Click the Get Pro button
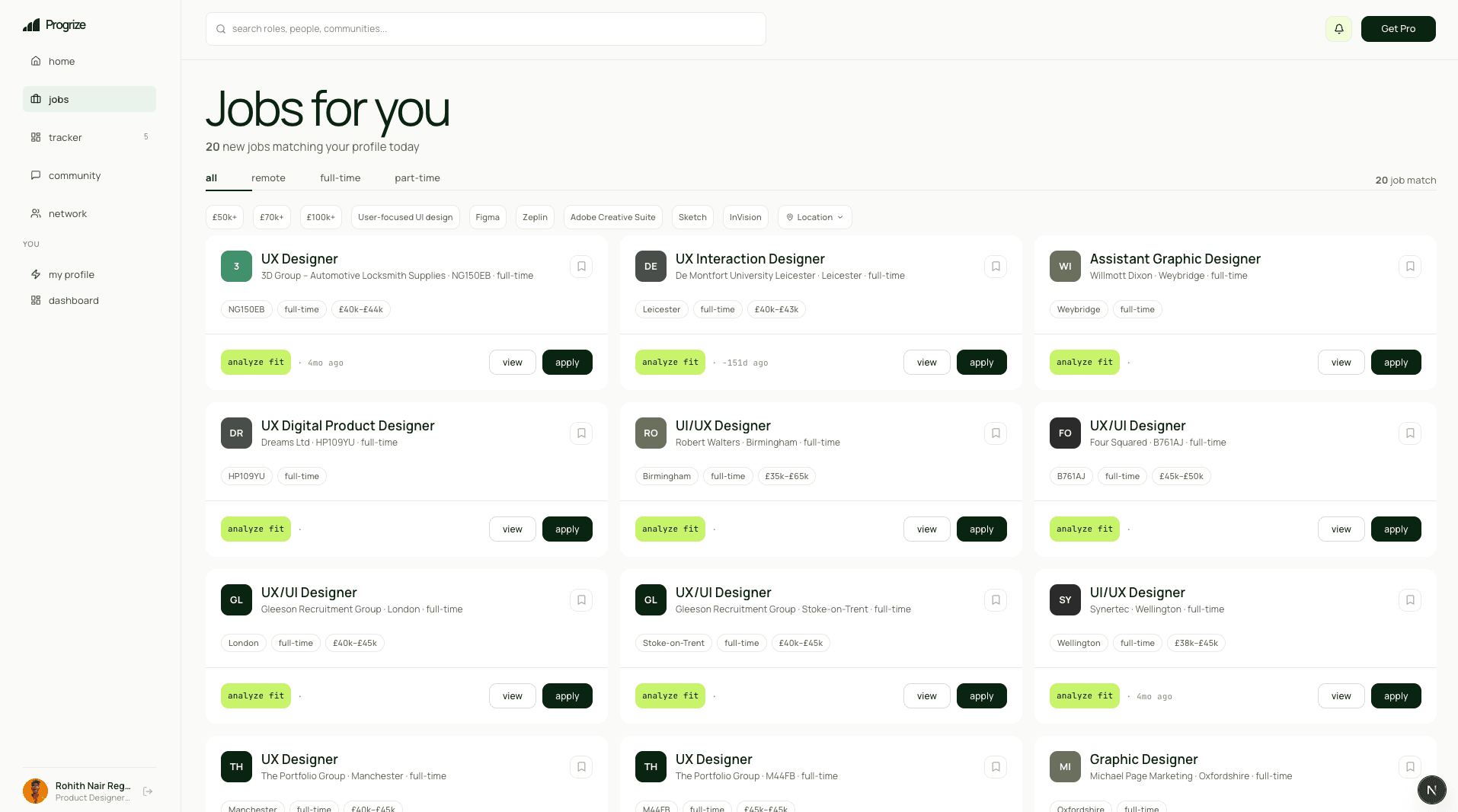This screenshot has height=812, width=1458. [1398, 29]
